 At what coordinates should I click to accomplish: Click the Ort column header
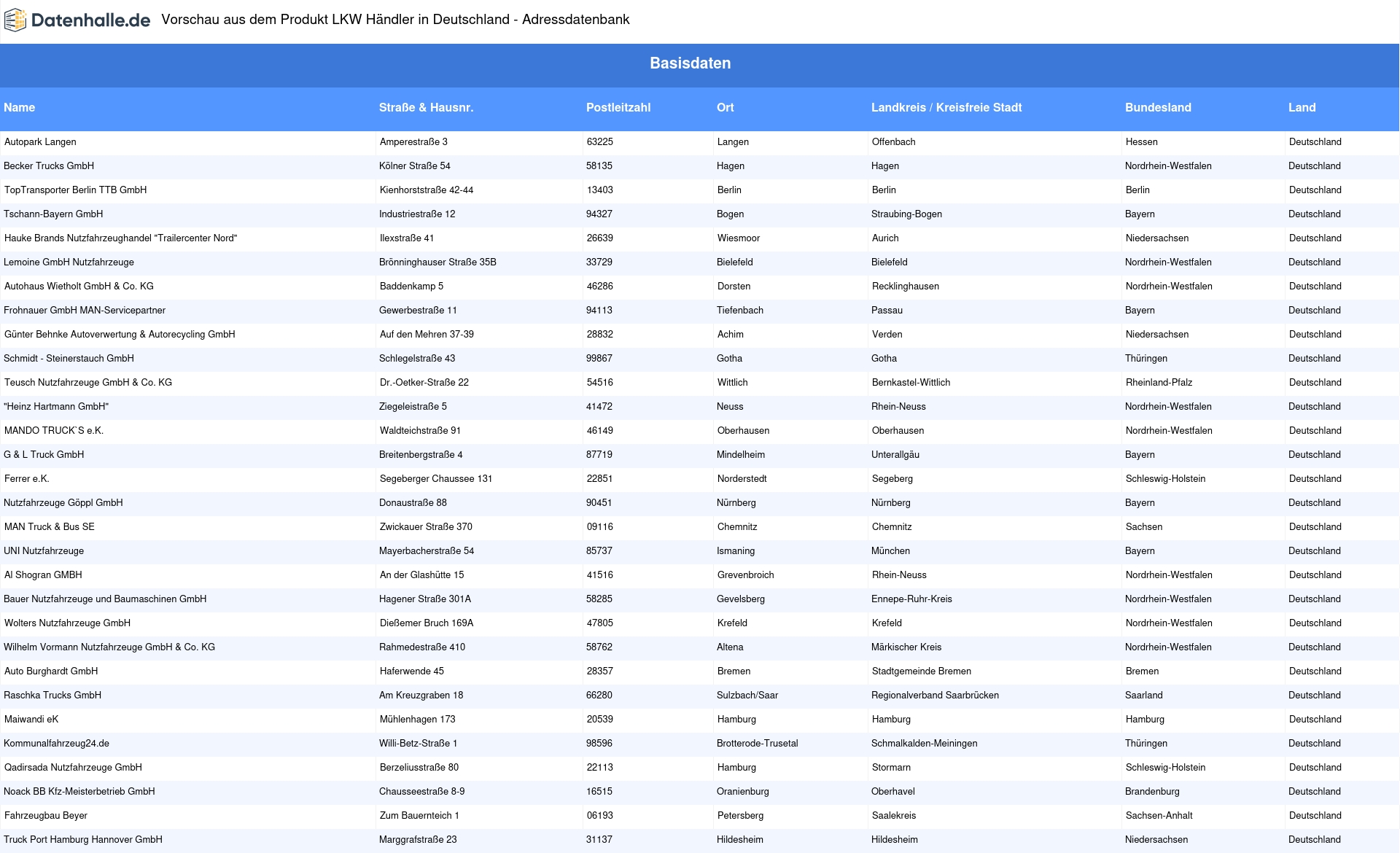click(725, 107)
